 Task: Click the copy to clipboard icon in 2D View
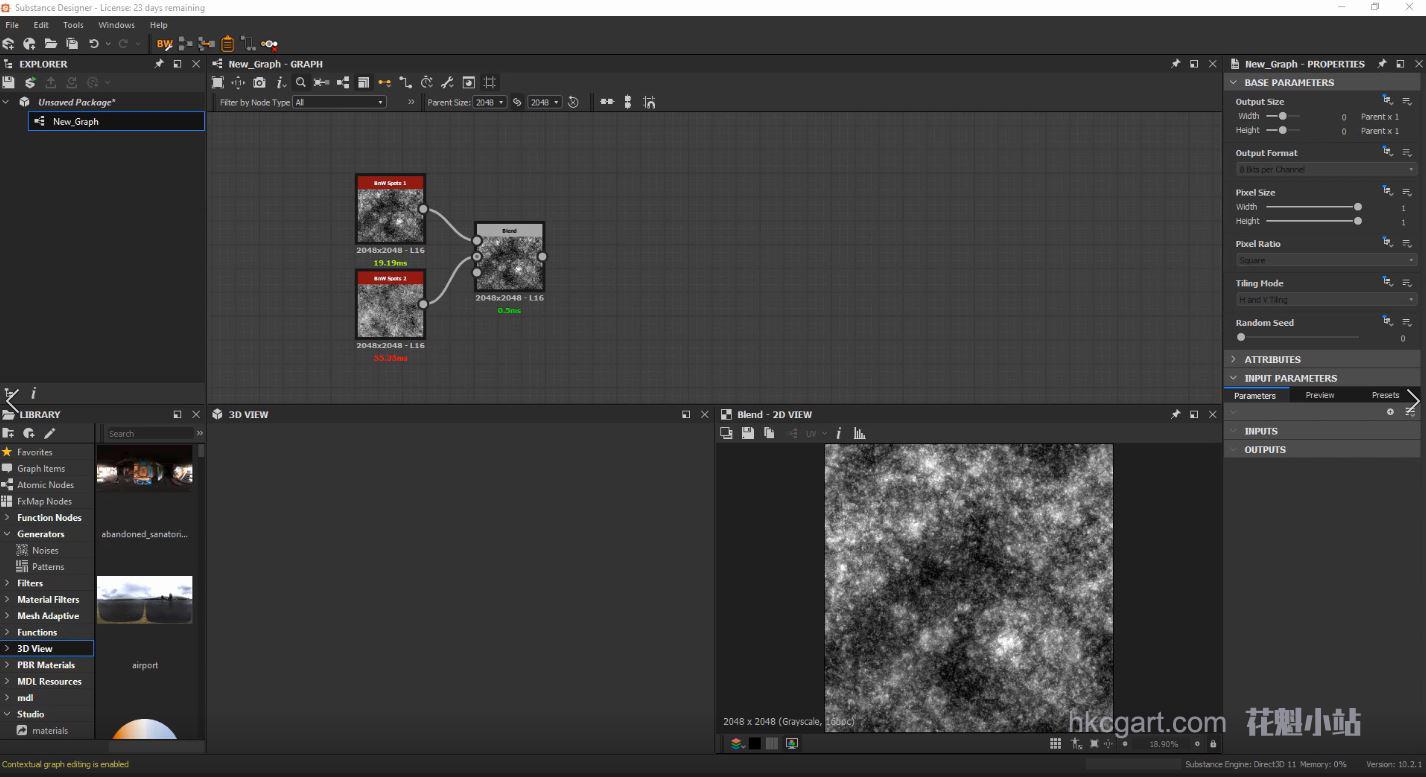tap(769, 433)
